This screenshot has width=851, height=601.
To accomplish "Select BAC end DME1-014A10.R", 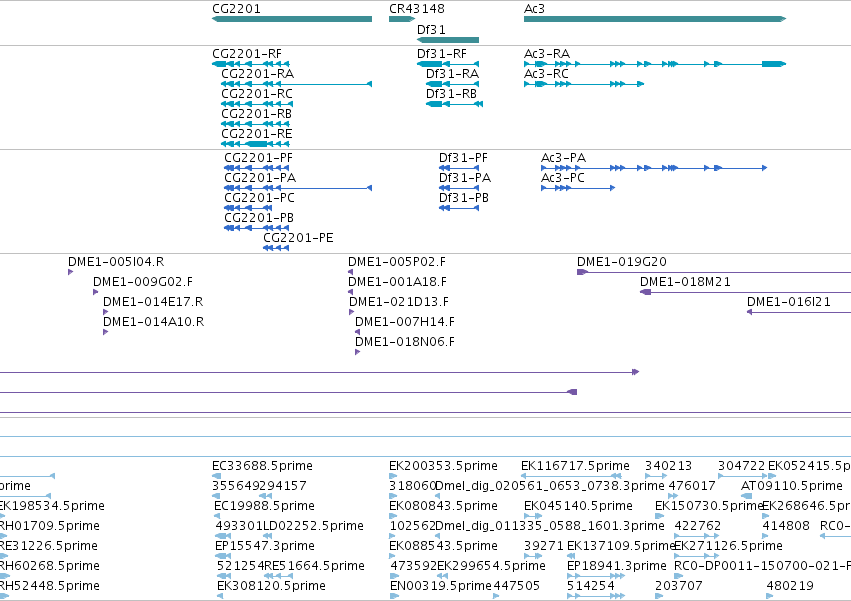I will 154,322.
